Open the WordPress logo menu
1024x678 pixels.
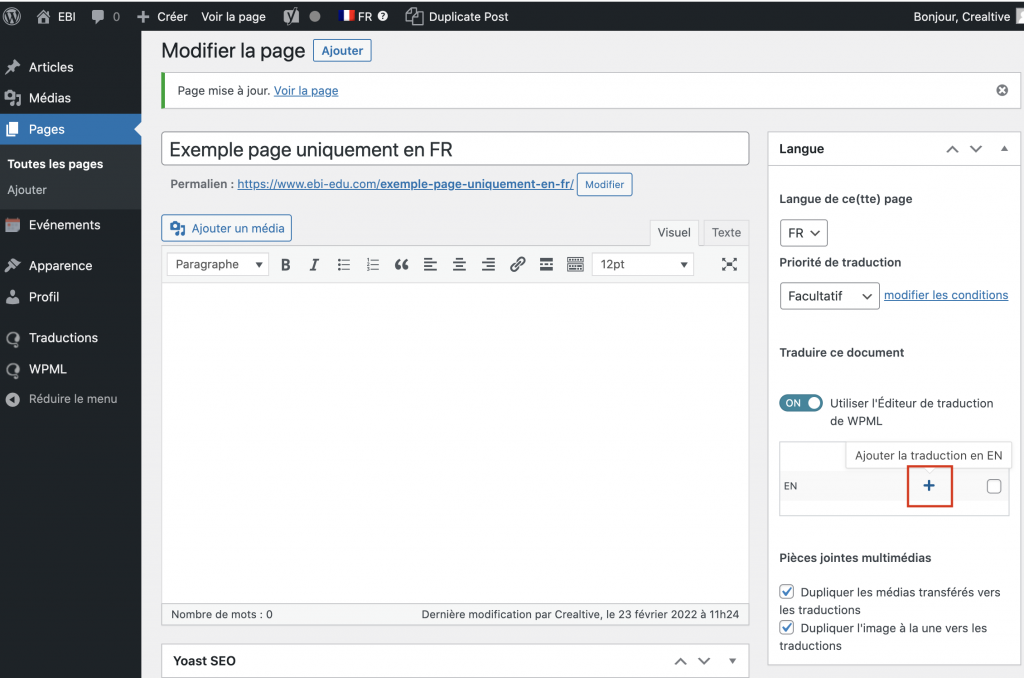[x=12, y=16]
